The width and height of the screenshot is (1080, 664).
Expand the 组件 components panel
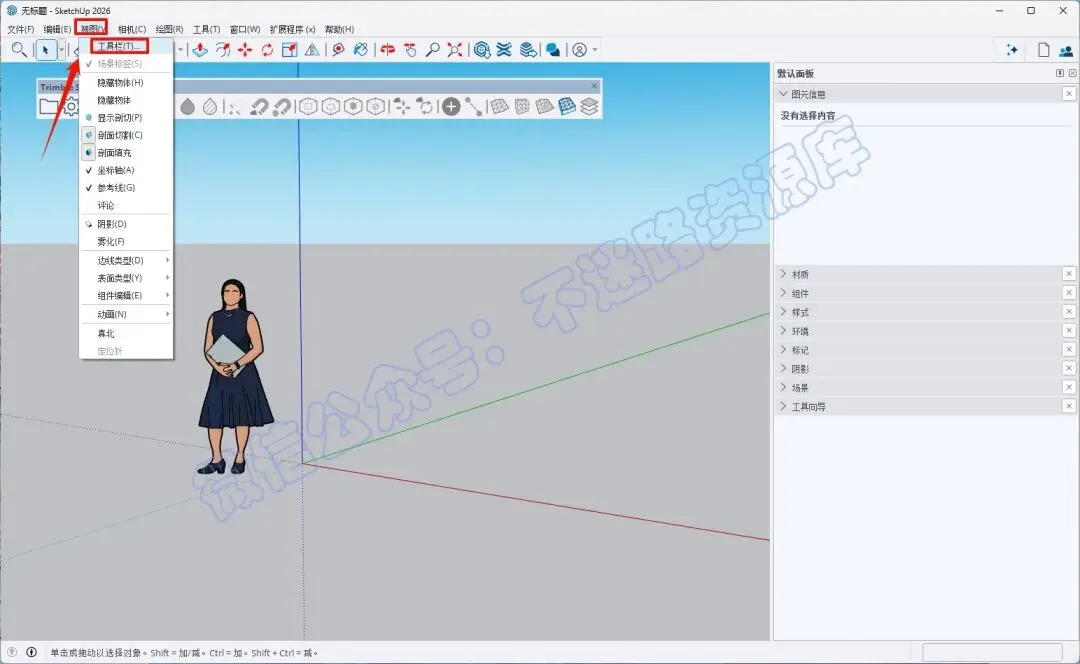pyautogui.click(x=783, y=293)
